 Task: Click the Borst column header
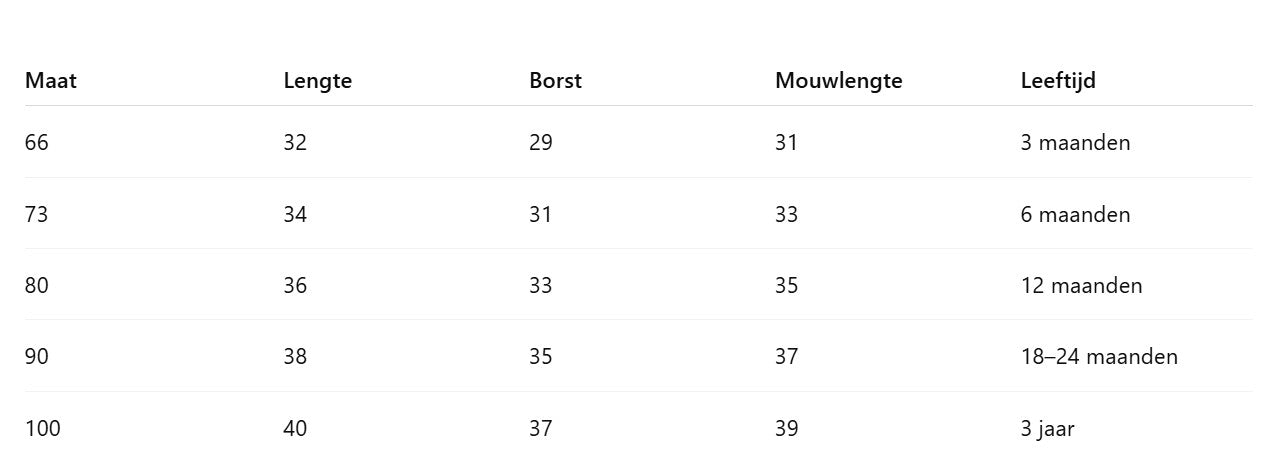555,81
